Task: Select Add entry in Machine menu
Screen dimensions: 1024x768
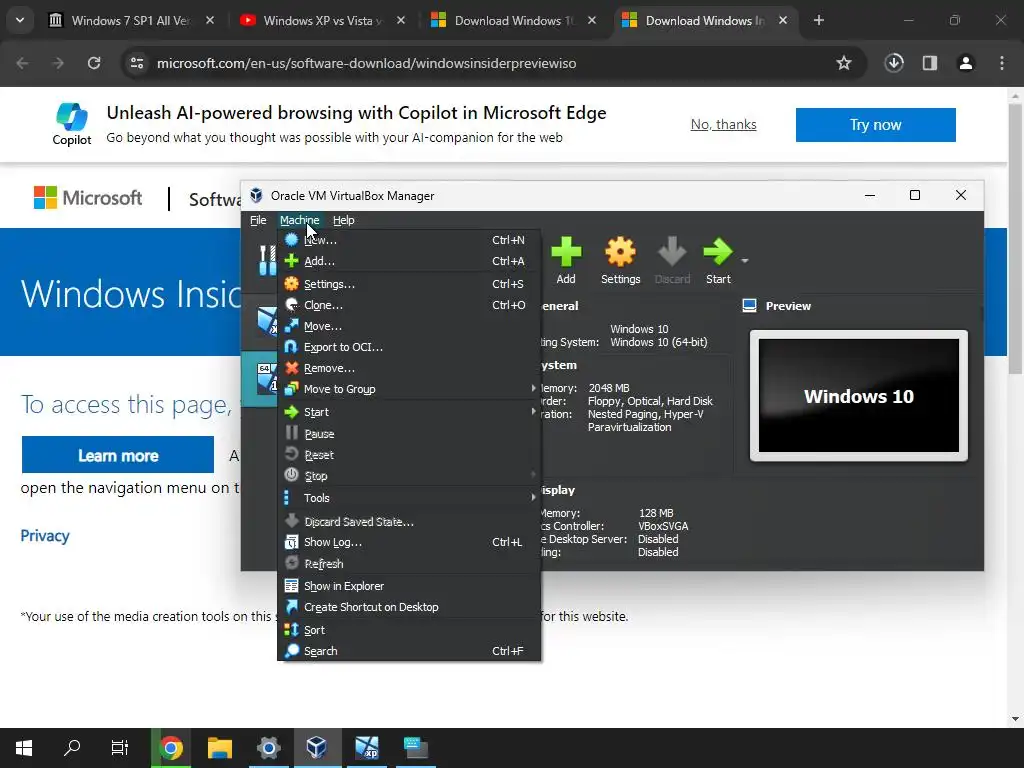Action: point(409,261)
